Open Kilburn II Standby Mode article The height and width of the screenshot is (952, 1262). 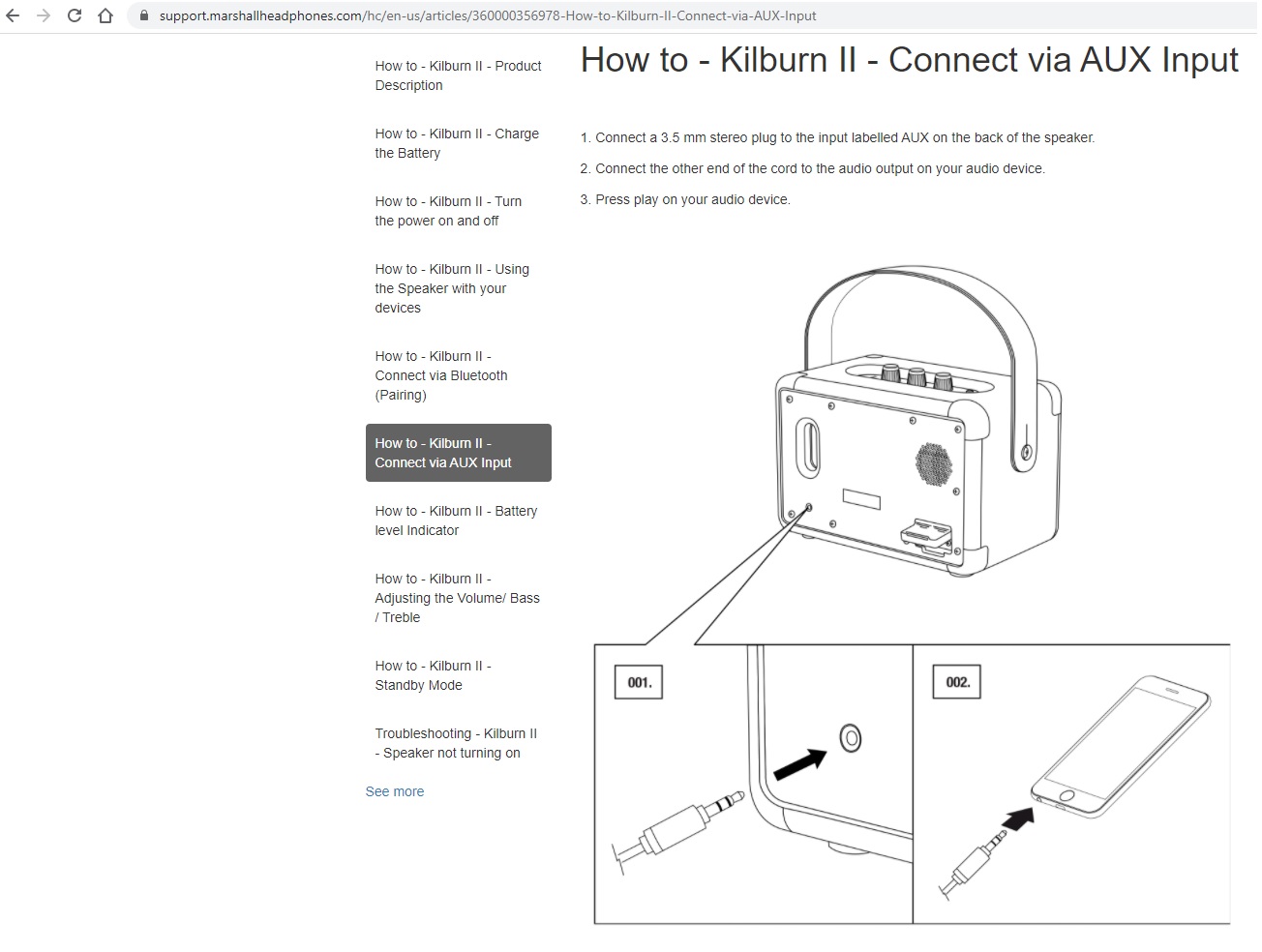433,675
